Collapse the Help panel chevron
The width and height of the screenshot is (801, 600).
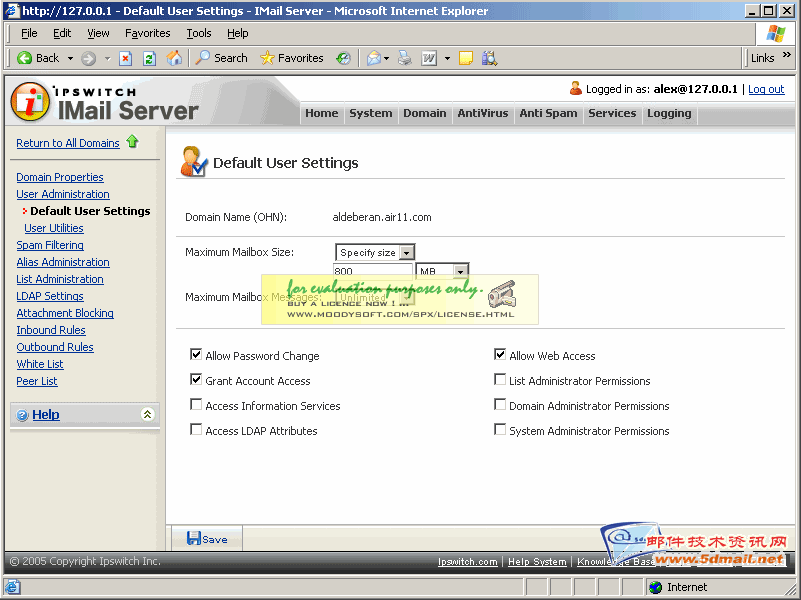(147, 414)
